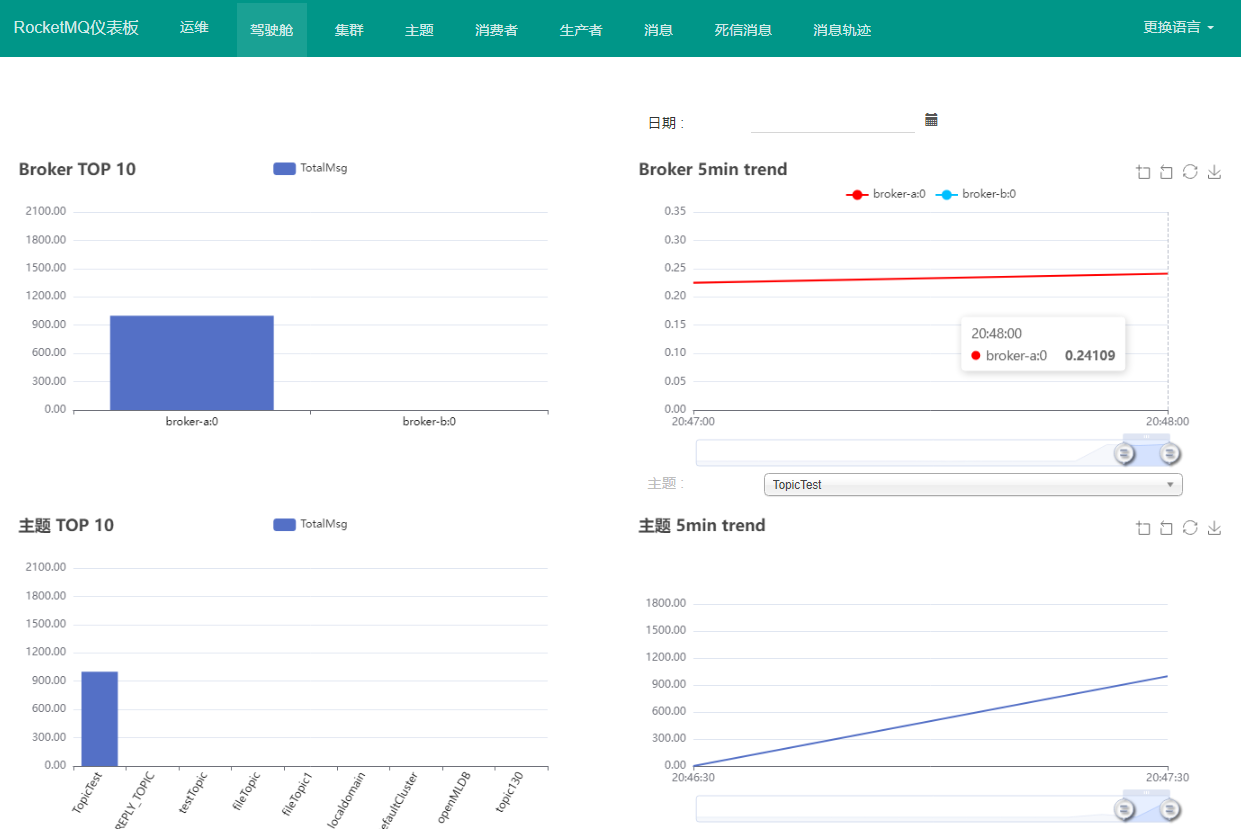Refresh the 主题 5min trend chart
The width and height of the screenshot is (1241, 831).
(x=1190, y=527)
